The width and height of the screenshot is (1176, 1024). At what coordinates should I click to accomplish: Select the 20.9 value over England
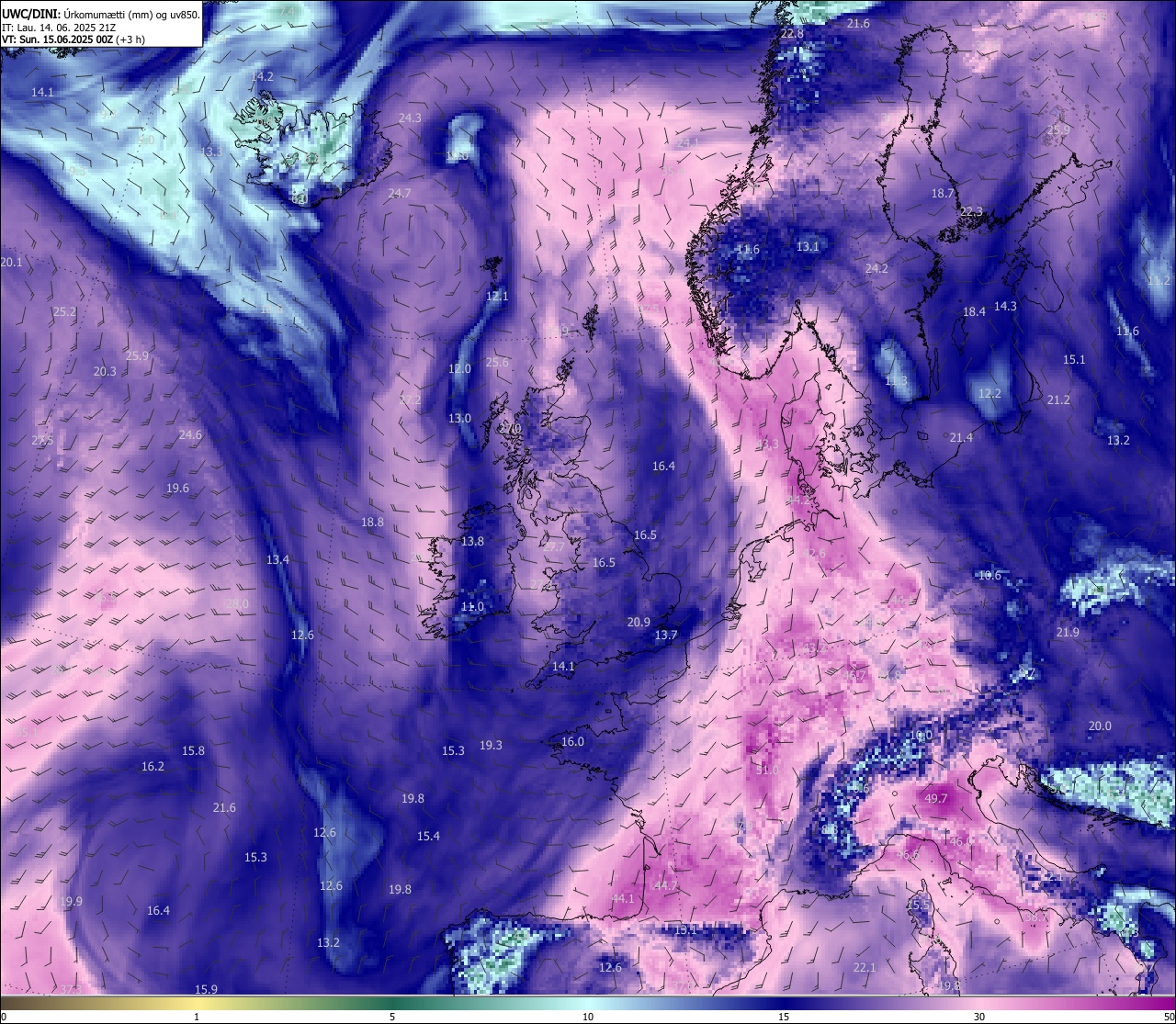(x=639, y=623)
